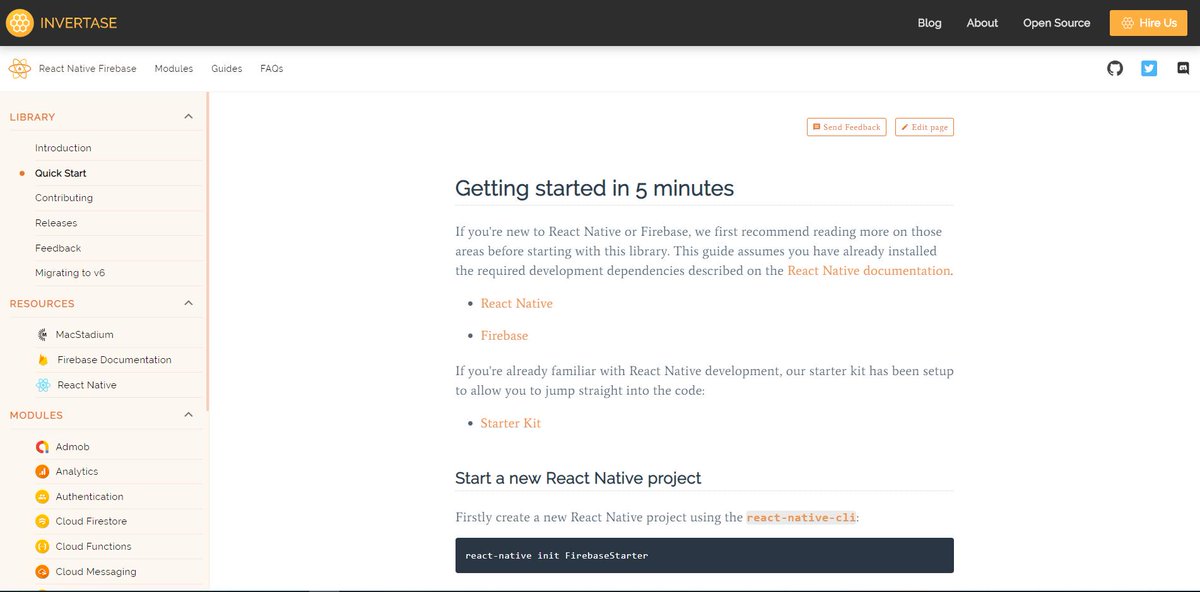
Task: Click the Admob module icon
Action: [x=42, y=447]
